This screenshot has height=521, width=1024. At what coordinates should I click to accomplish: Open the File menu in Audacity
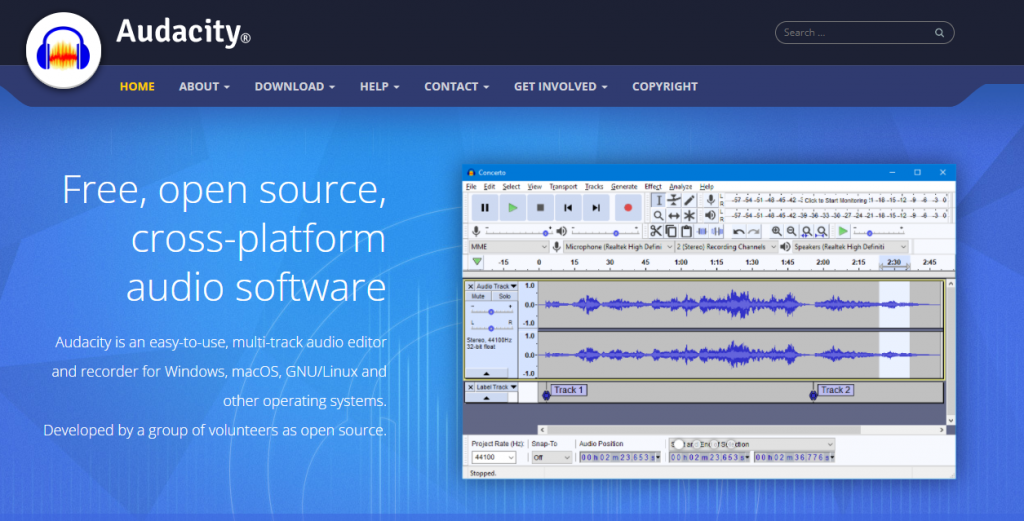[x=471, y=187]
